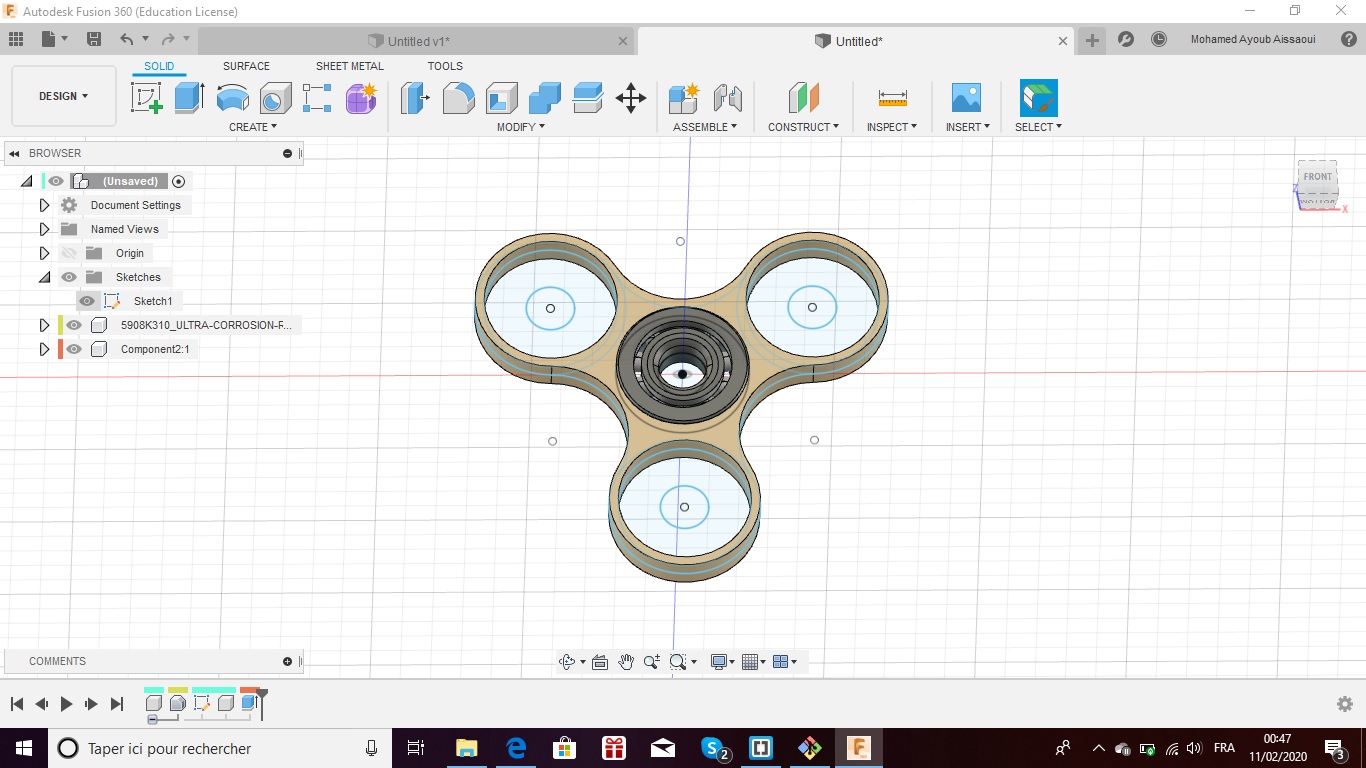
Task: Click the Extrude tool icon
Action: tap(189, 98)
